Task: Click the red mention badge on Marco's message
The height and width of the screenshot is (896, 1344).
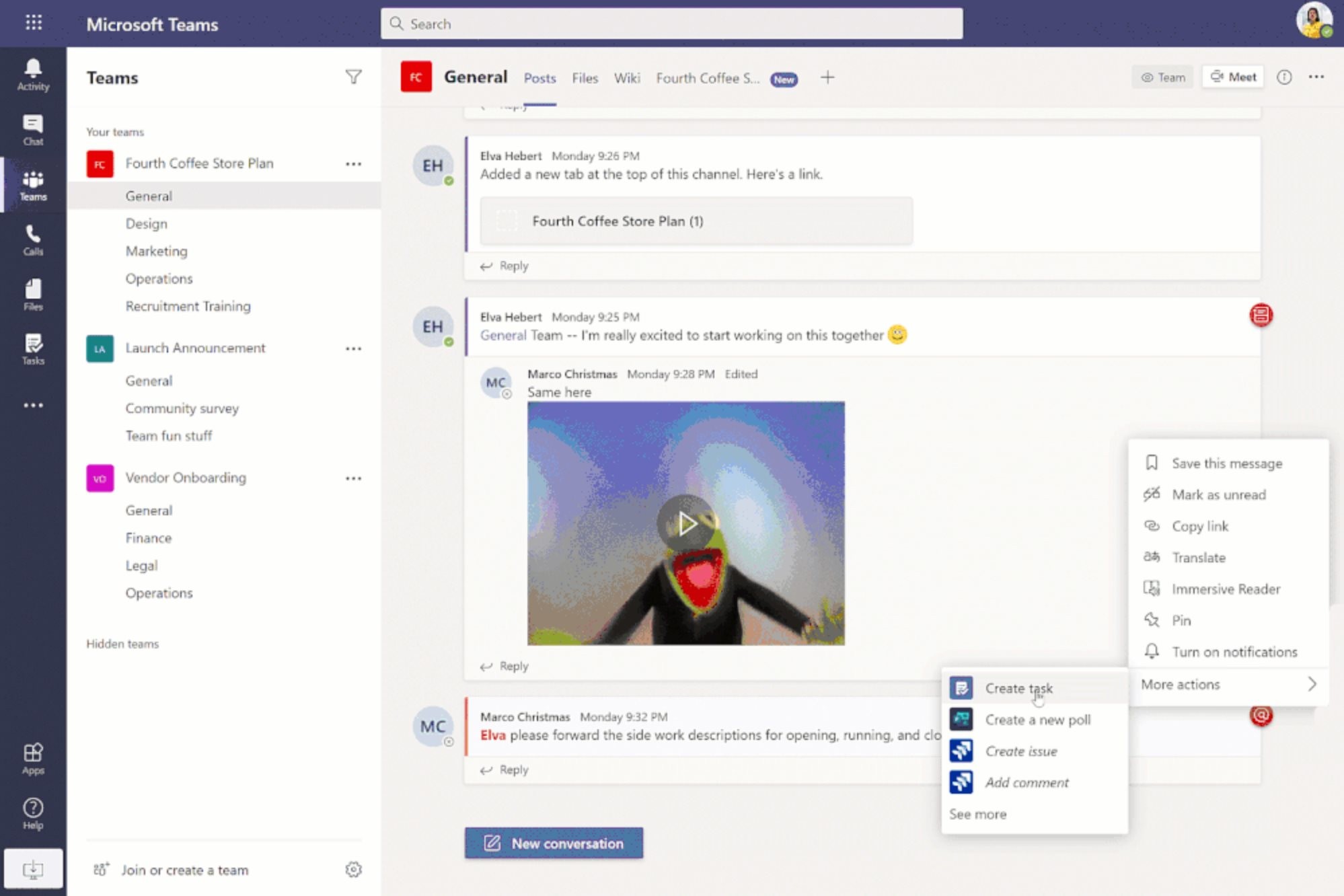Action: pos(1261,715)
